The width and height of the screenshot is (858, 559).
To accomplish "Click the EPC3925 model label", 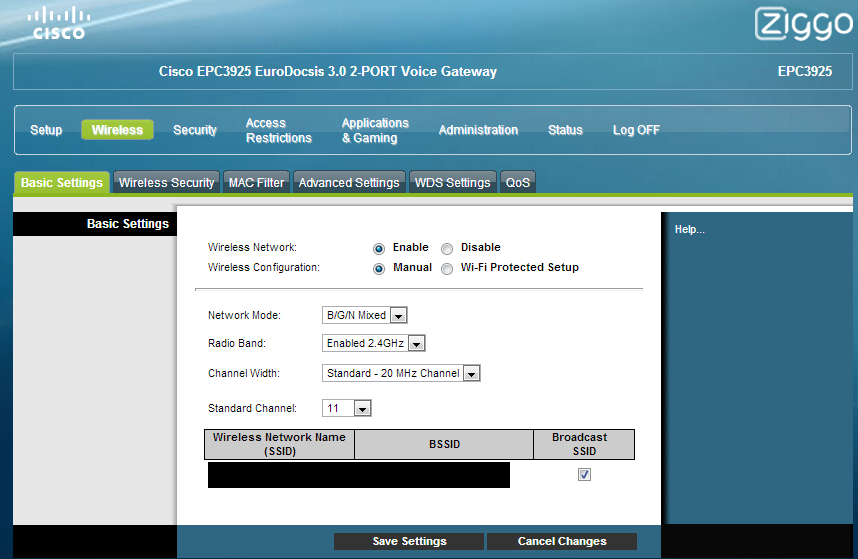I will coord(805,72).
